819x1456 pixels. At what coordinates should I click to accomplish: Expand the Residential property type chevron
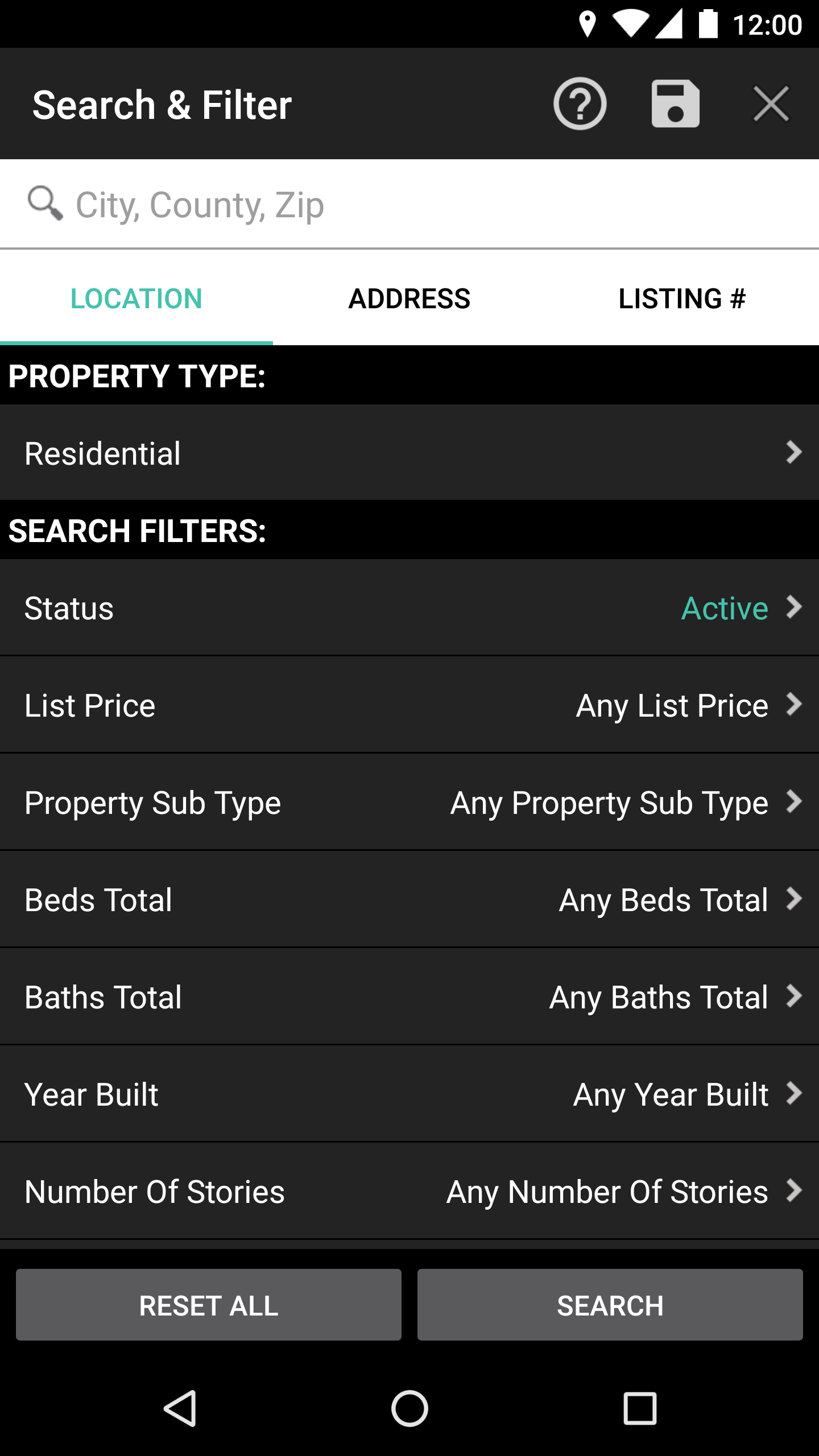point(794,453)
